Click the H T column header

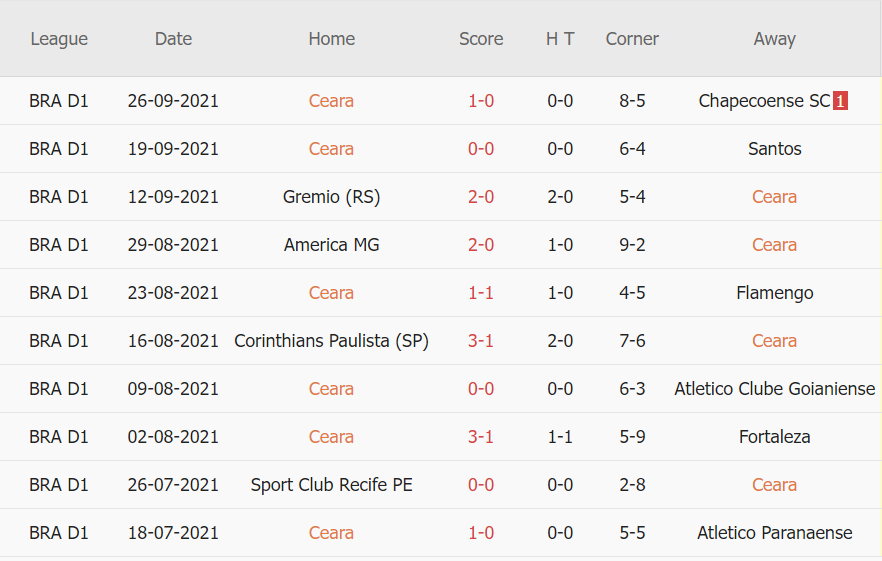(560, 39)
